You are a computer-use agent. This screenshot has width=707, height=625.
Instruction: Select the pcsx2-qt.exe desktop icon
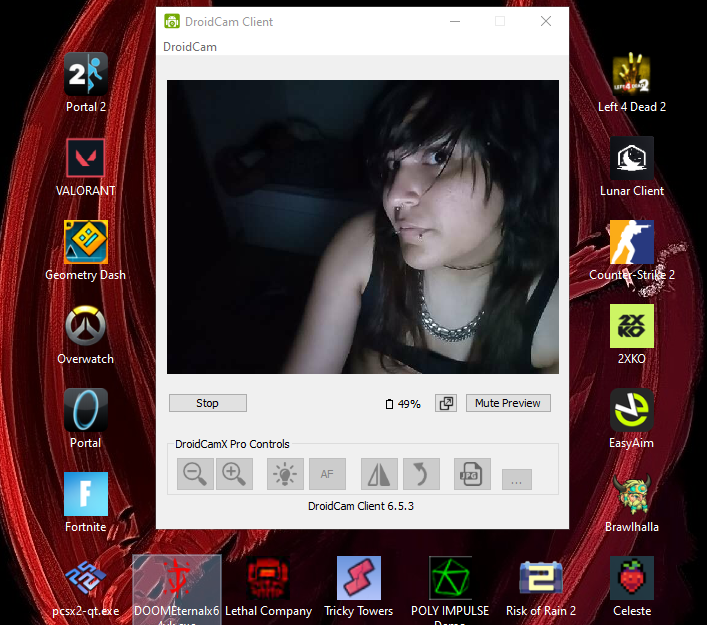[x=86, y=588]
